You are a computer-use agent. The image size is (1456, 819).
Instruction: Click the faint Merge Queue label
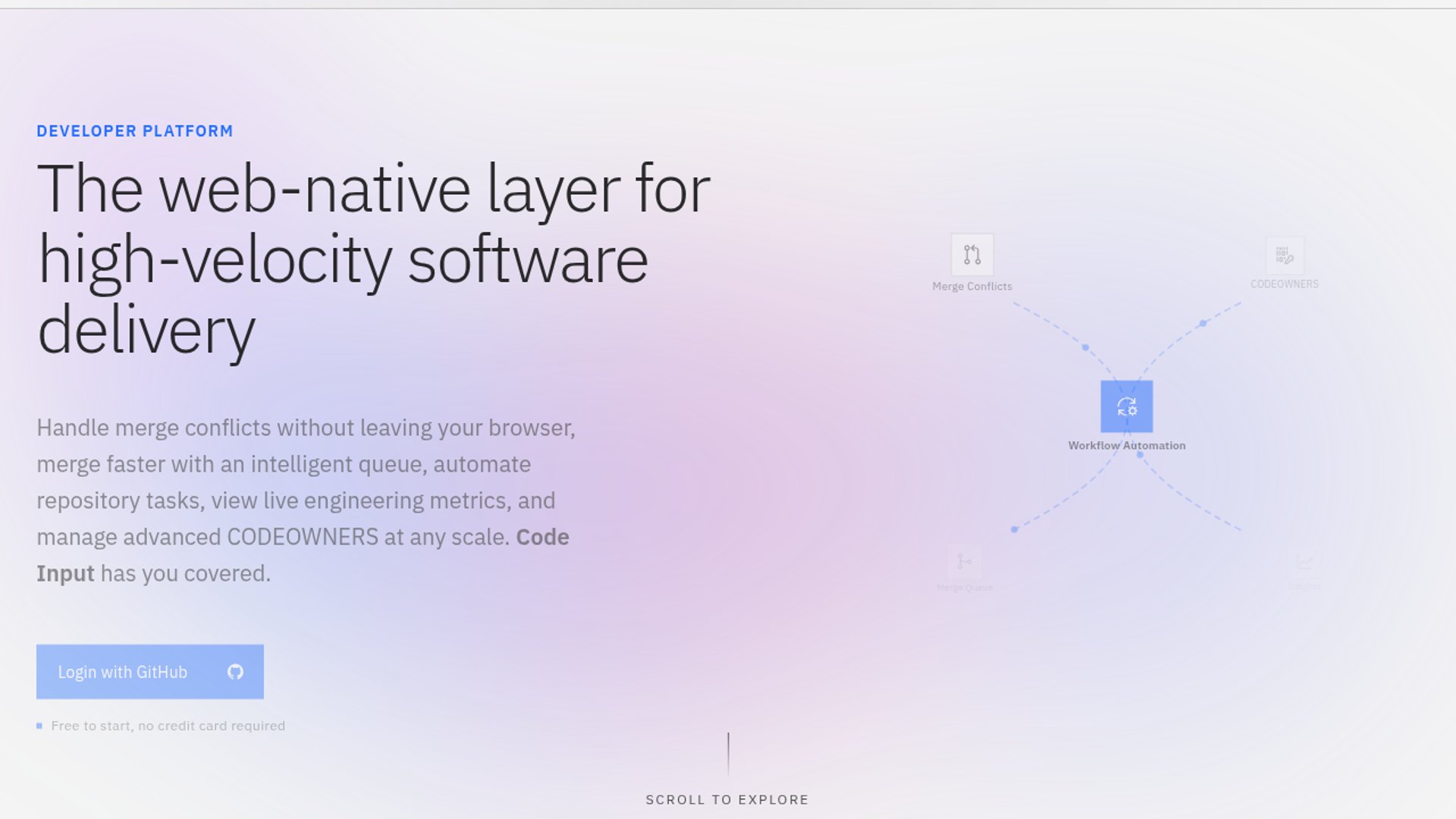coord(964,588)
